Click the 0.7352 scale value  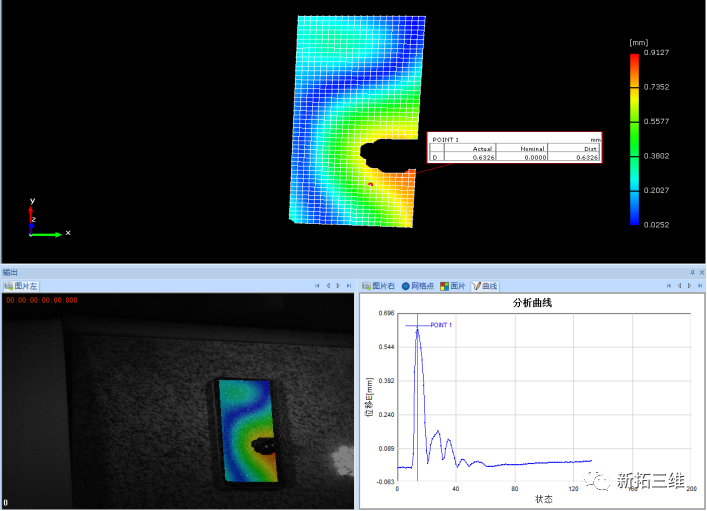(656, 87)
